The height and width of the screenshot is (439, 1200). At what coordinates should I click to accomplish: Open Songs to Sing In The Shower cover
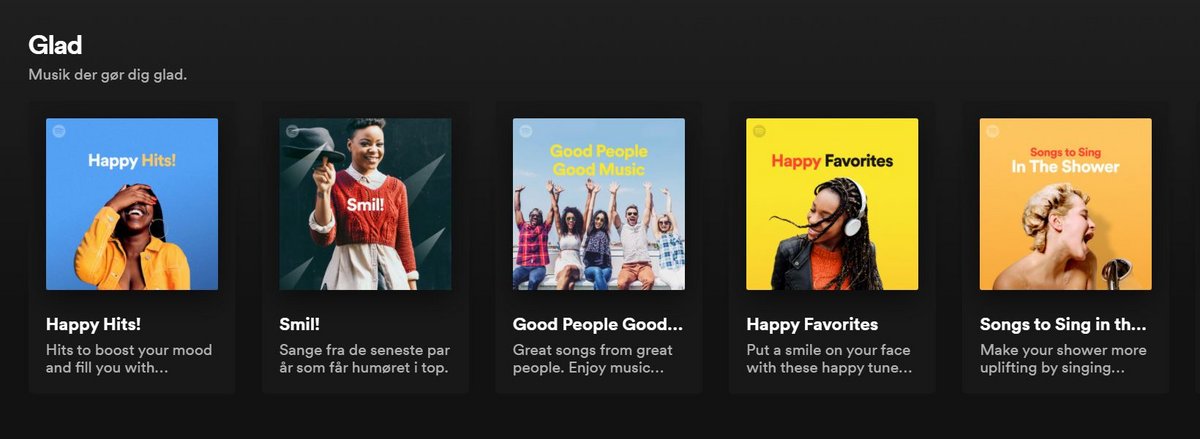click(x=1066, y=204)
